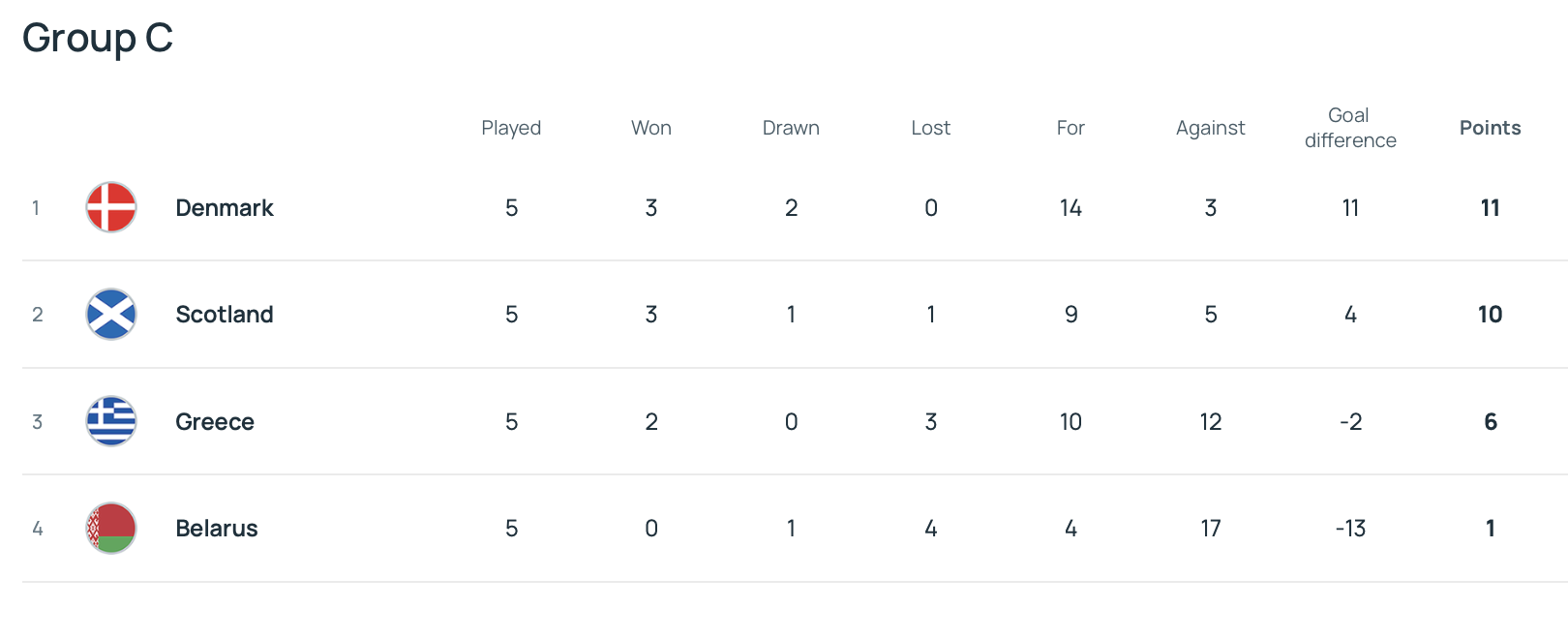Click the Played column header
The image size is (1568, 639).
[x=511, y=128]
